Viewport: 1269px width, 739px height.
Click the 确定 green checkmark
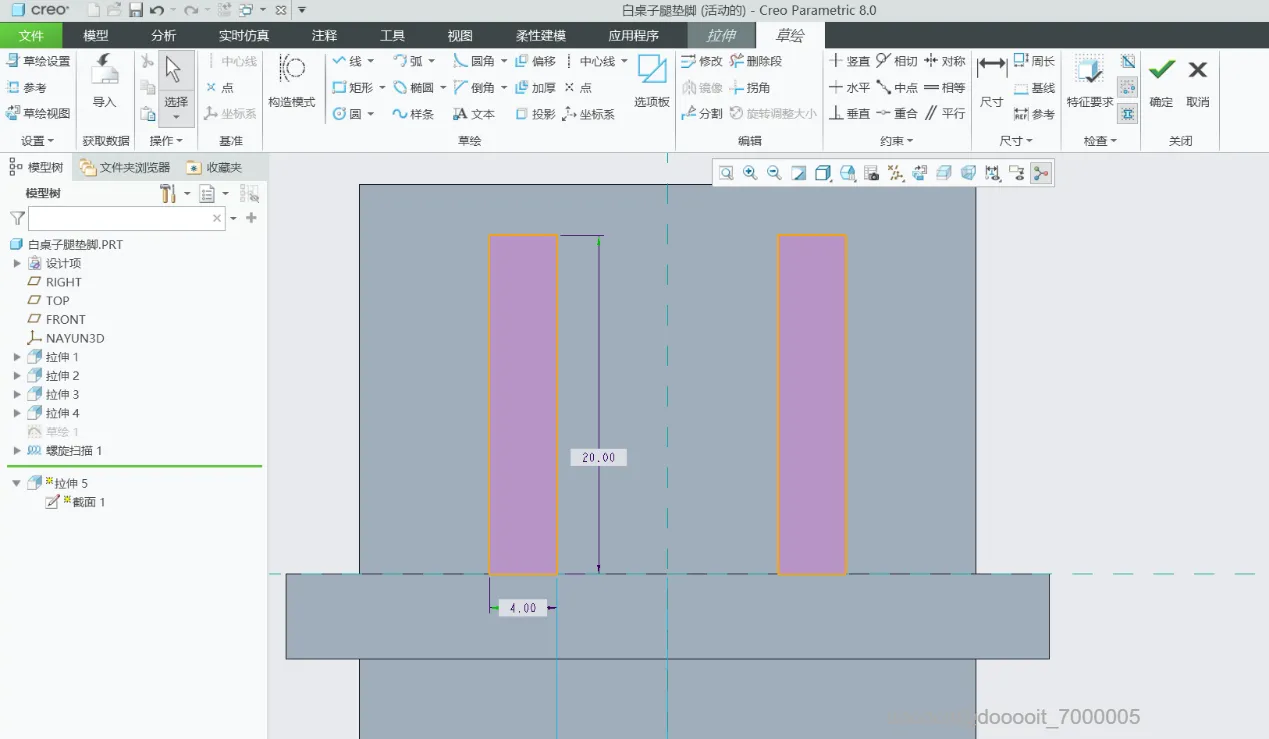(x=1161, y=70)
